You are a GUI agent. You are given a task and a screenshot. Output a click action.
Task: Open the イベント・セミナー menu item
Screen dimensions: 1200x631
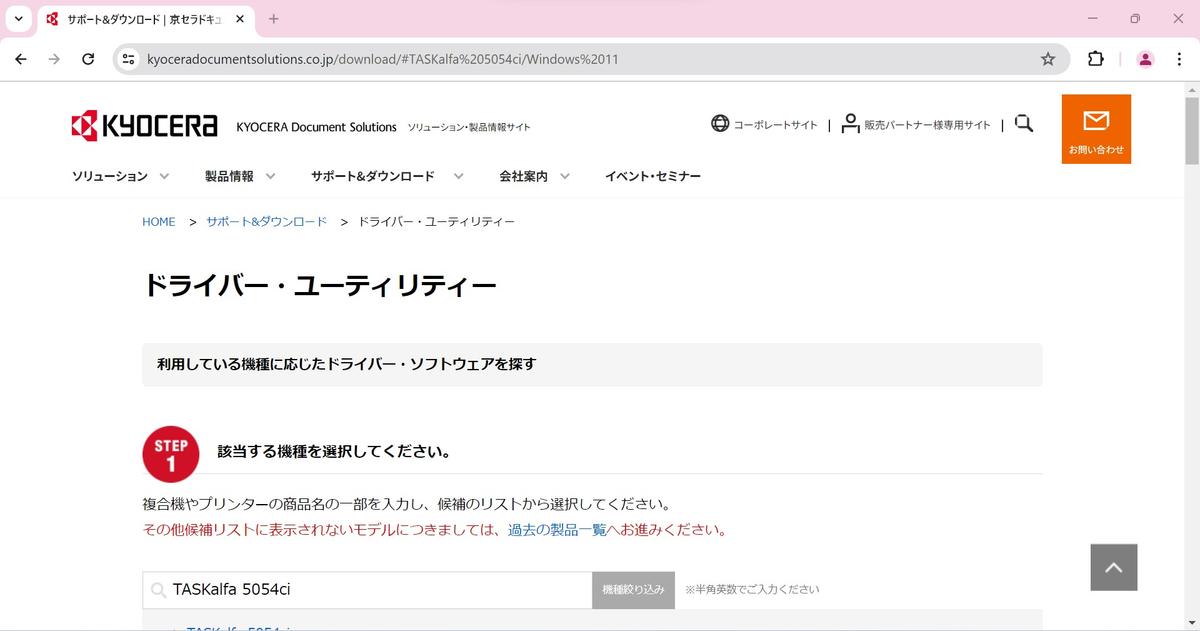point(652,176)
